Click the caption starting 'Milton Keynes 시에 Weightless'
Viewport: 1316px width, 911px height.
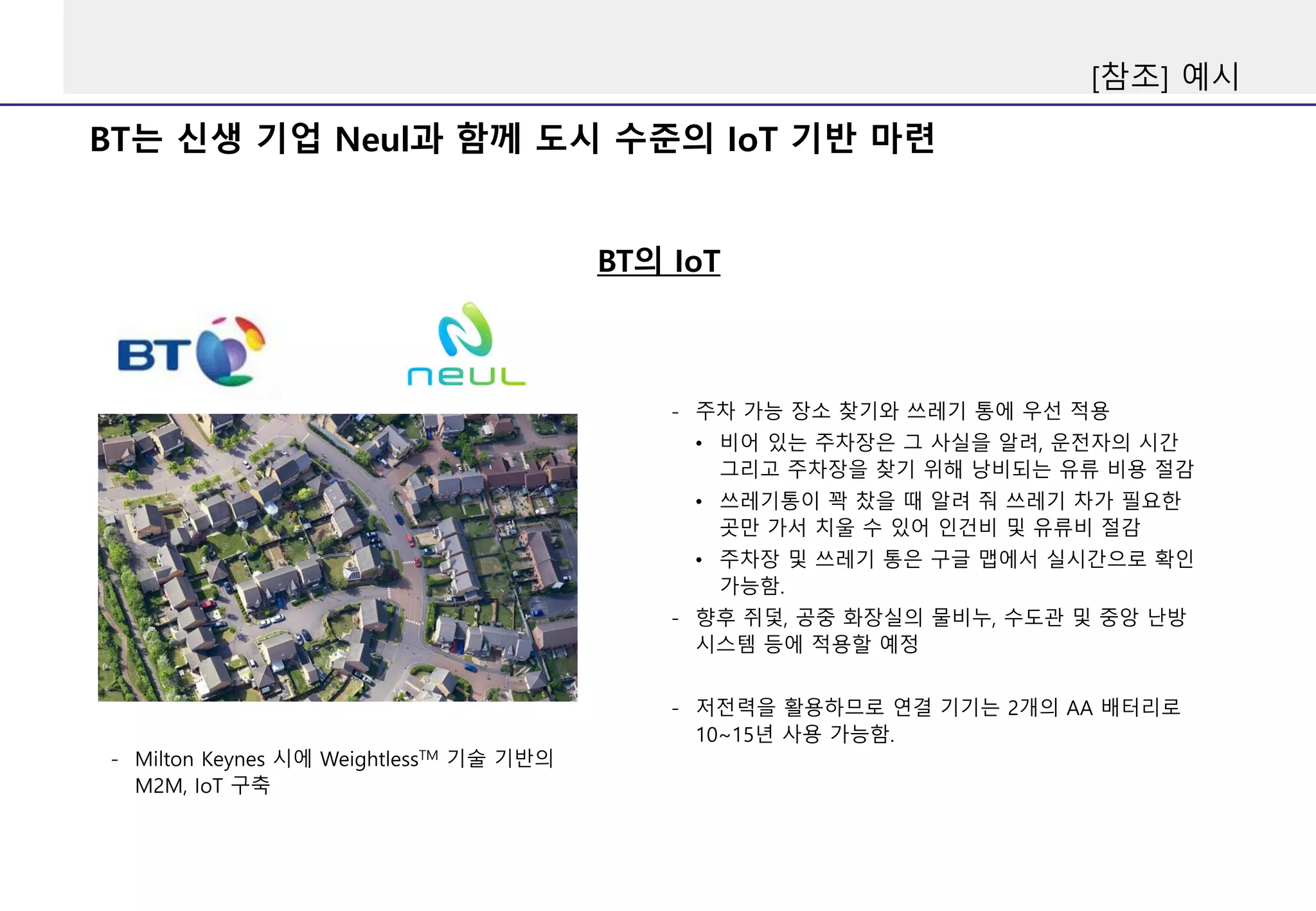pos(344,759)
